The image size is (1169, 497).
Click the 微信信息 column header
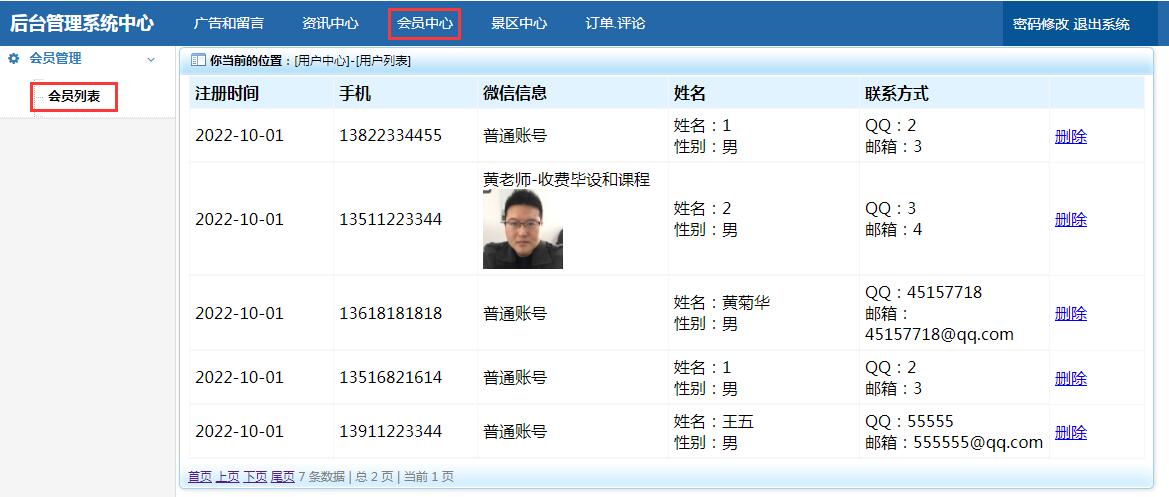[x=515, y=94]
